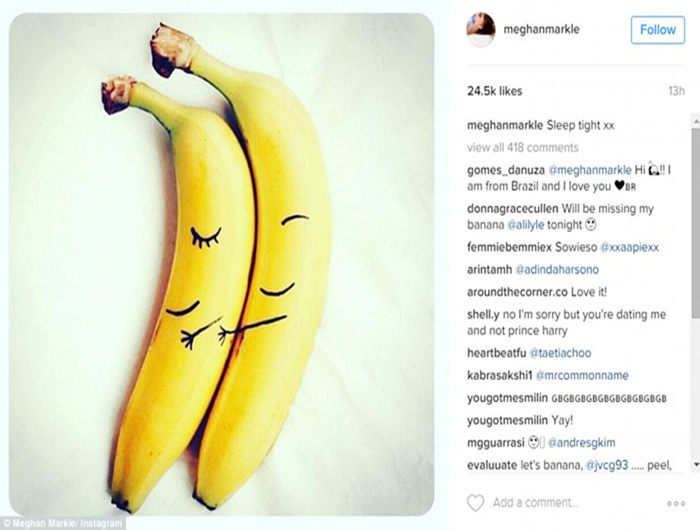This screenshot has height=530, width=700.
Task: Click in Add a comment field
Action: (x=536, y=503)
